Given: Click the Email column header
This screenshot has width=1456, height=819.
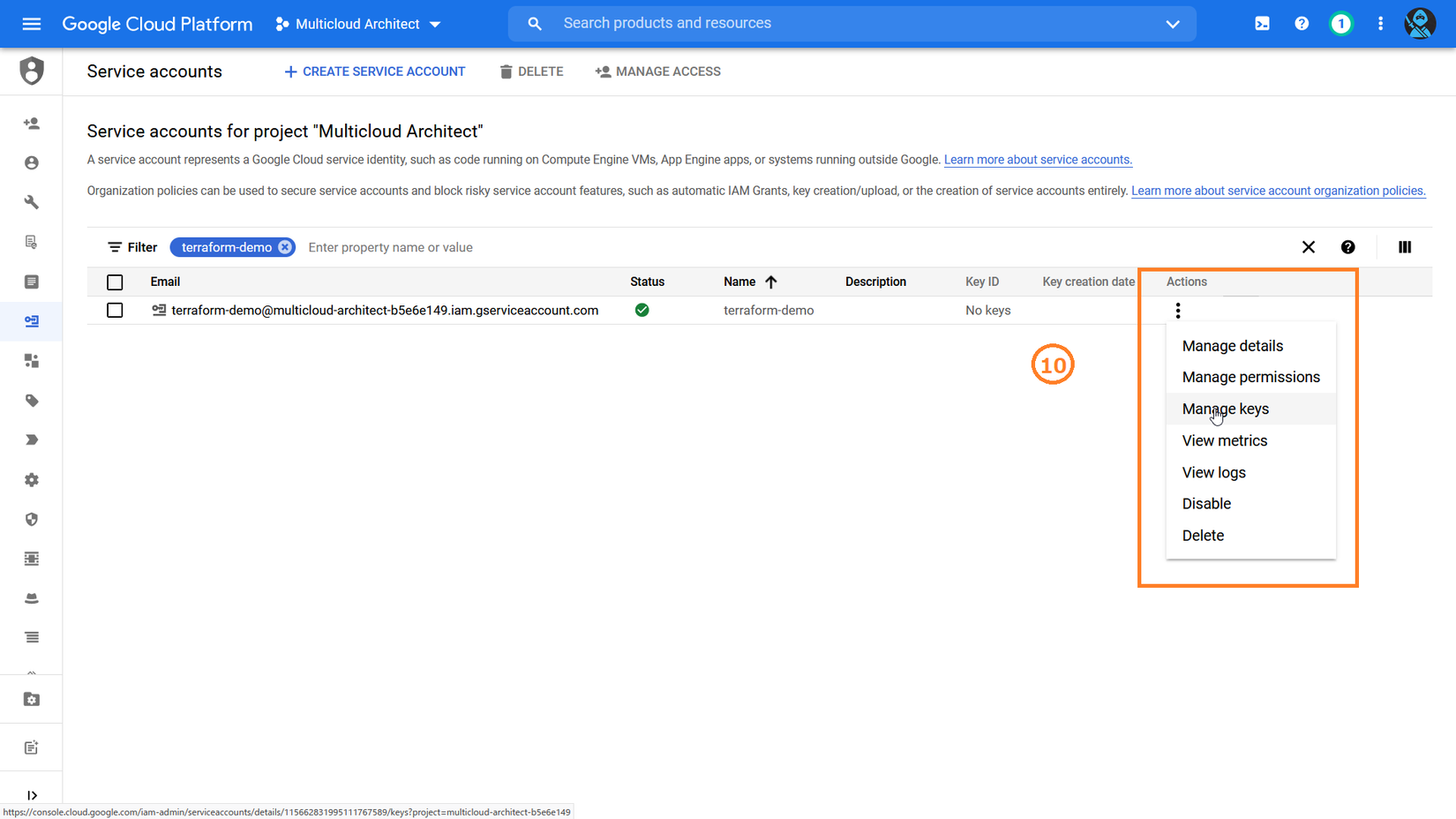Looking at the screenshot, I should [165, 282].
